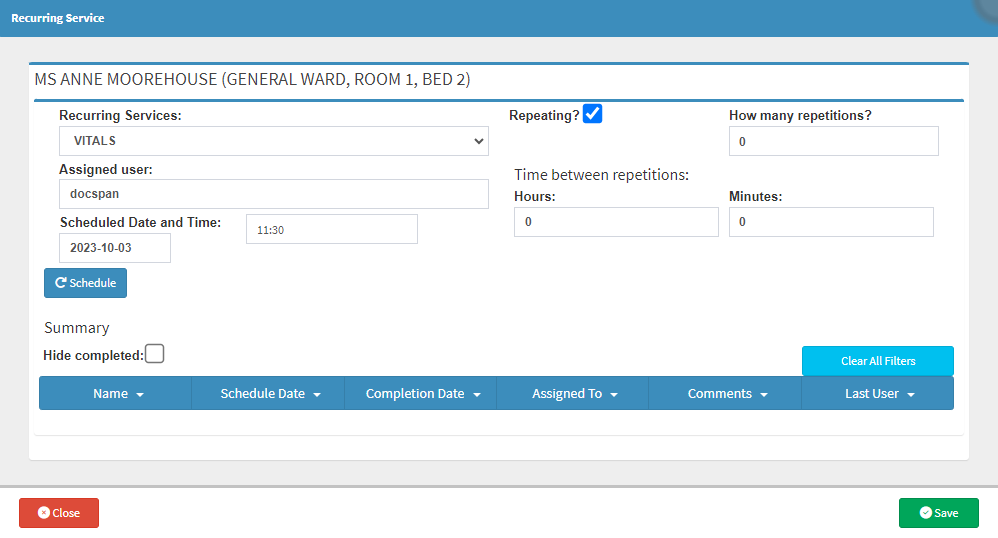The height and width of the screenshot is (538, 998).
Task: Click into the Minutes input field
Action: coord(831,222)
